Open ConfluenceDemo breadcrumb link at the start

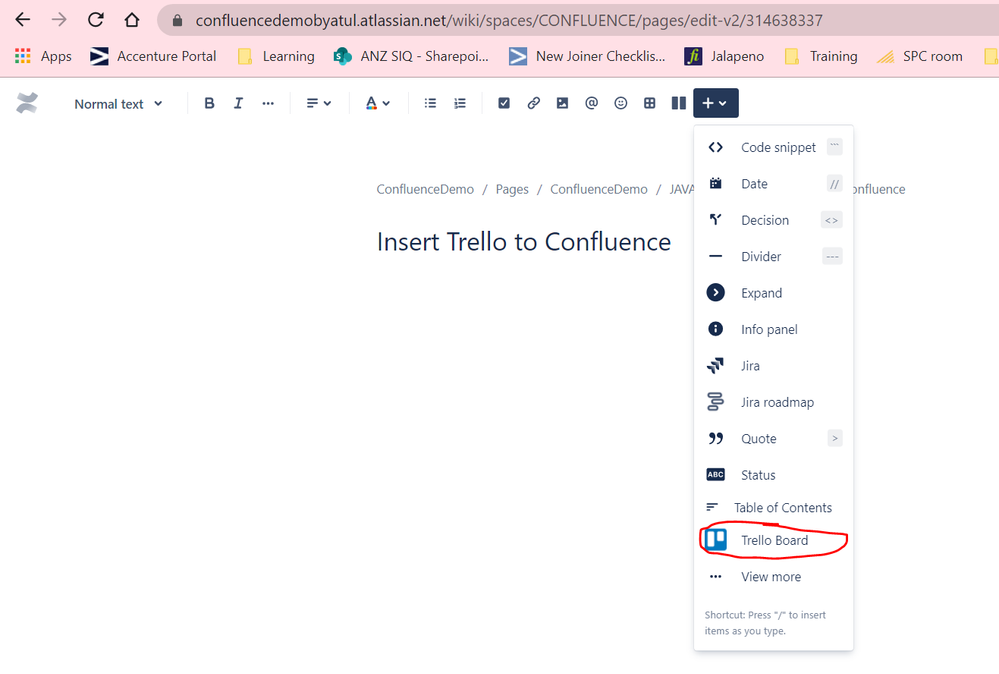tap(425, 189)
